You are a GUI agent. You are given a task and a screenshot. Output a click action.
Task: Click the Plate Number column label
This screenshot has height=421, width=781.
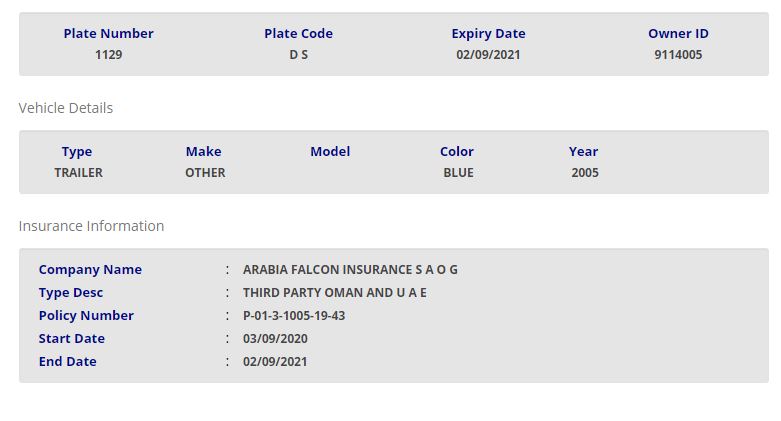pos(108,34)
